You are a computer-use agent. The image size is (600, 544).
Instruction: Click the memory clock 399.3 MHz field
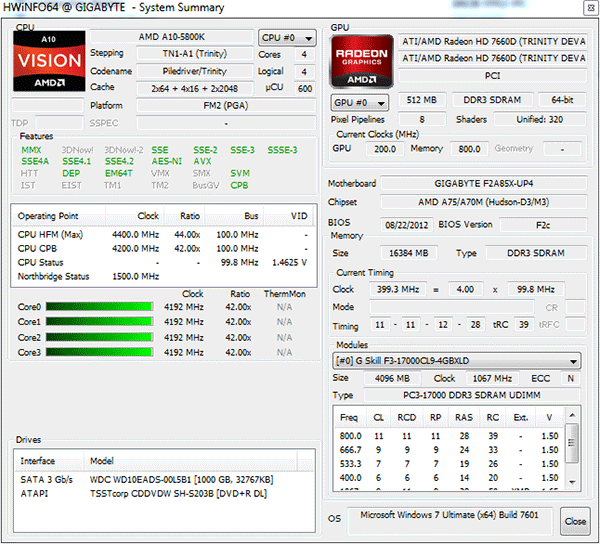[x=398, y=289]
